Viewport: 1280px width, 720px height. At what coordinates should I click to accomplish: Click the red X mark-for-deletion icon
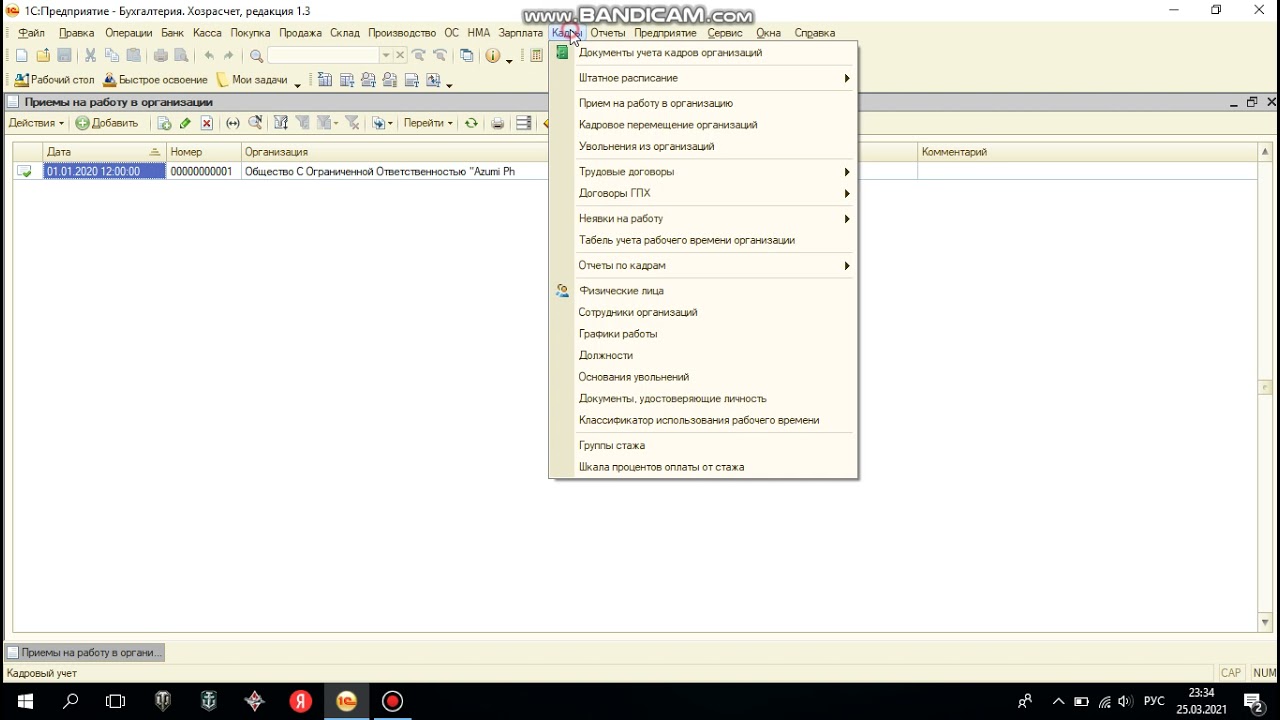(207, 123)
